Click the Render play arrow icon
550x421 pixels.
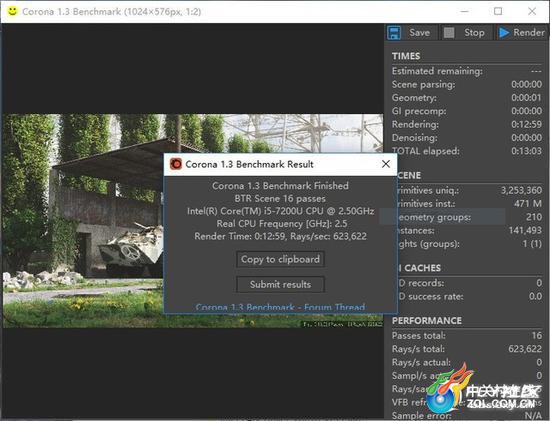[504, 33]
